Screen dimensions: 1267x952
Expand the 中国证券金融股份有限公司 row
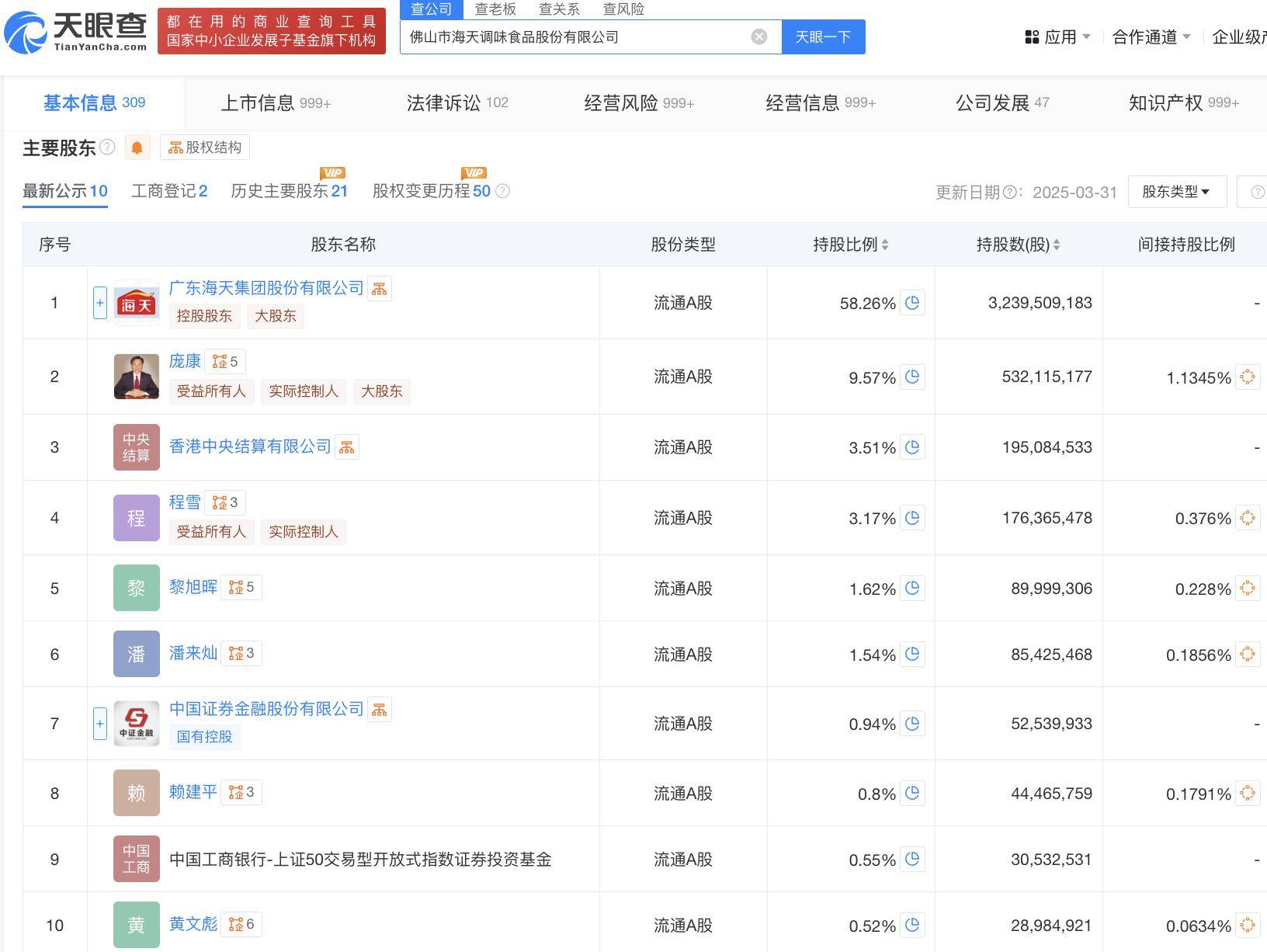100,724
